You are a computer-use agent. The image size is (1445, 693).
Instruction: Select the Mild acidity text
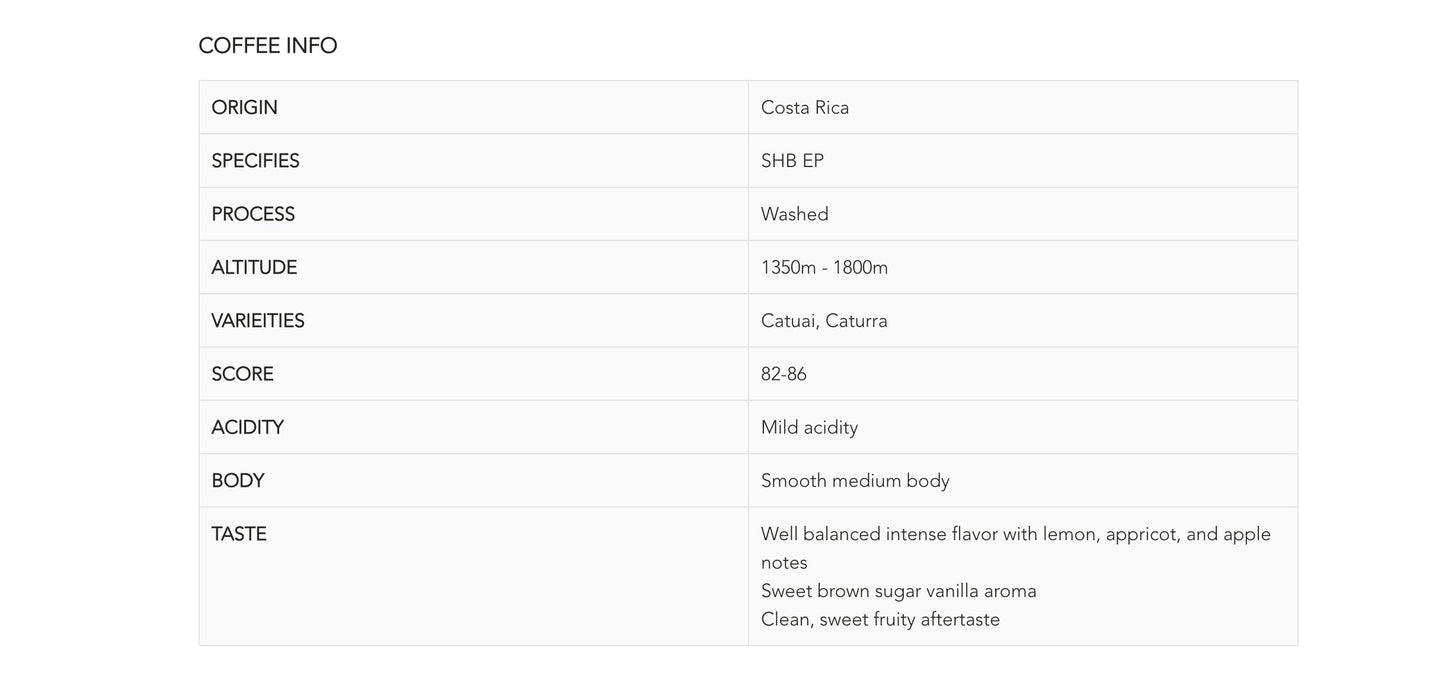pyautogui.click(x=809, y=428)
